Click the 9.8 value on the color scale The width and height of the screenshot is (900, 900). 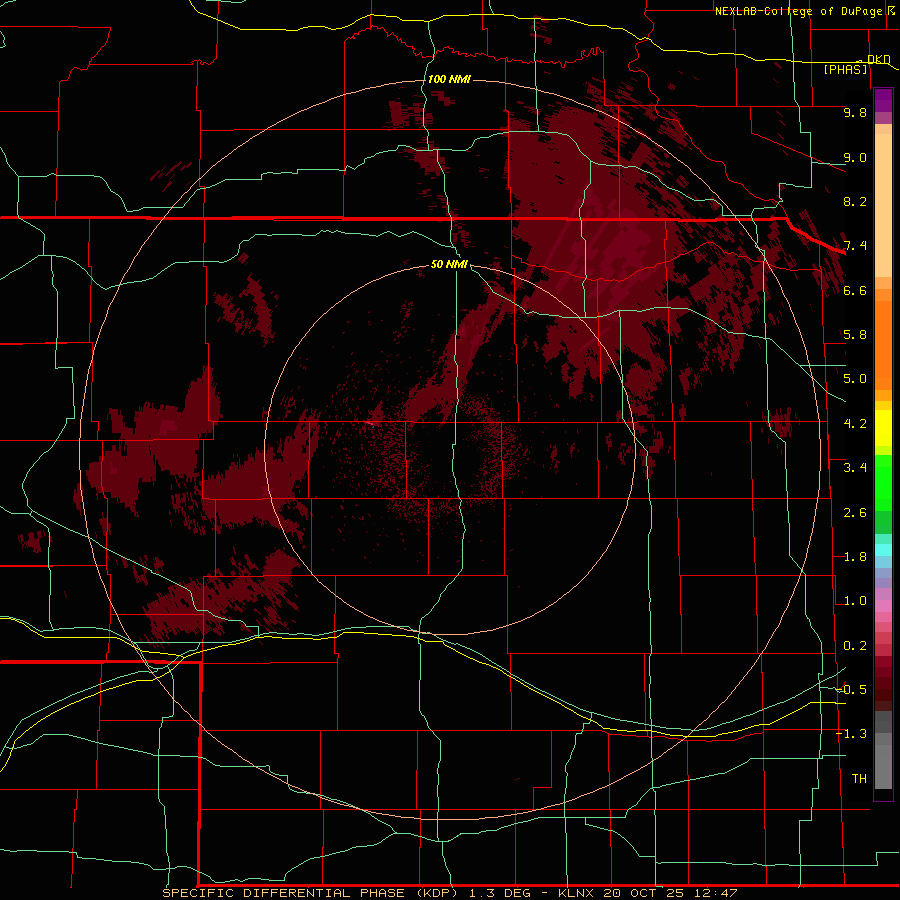pyautogui.click(x=855, y=112)
